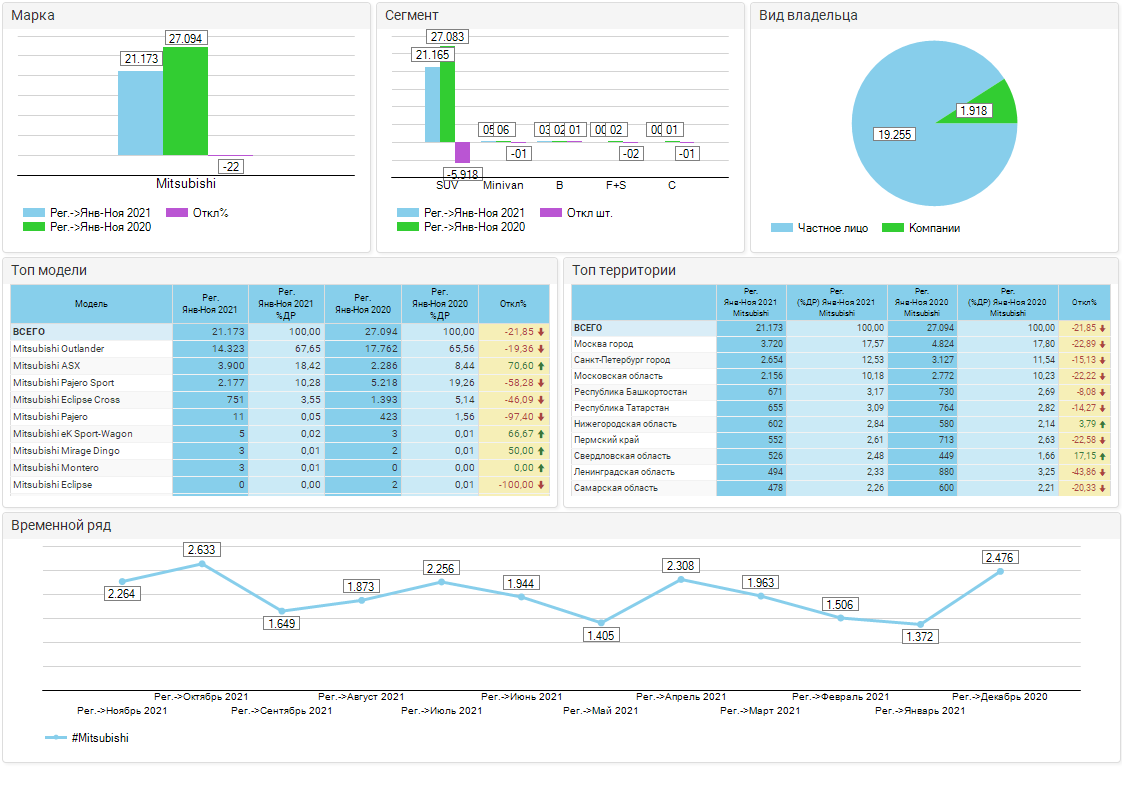Click the 2.633 data point for October 2021
The height and width of the screenshot is (793, 1122).
pyautogui.click(x=202, y=564)
